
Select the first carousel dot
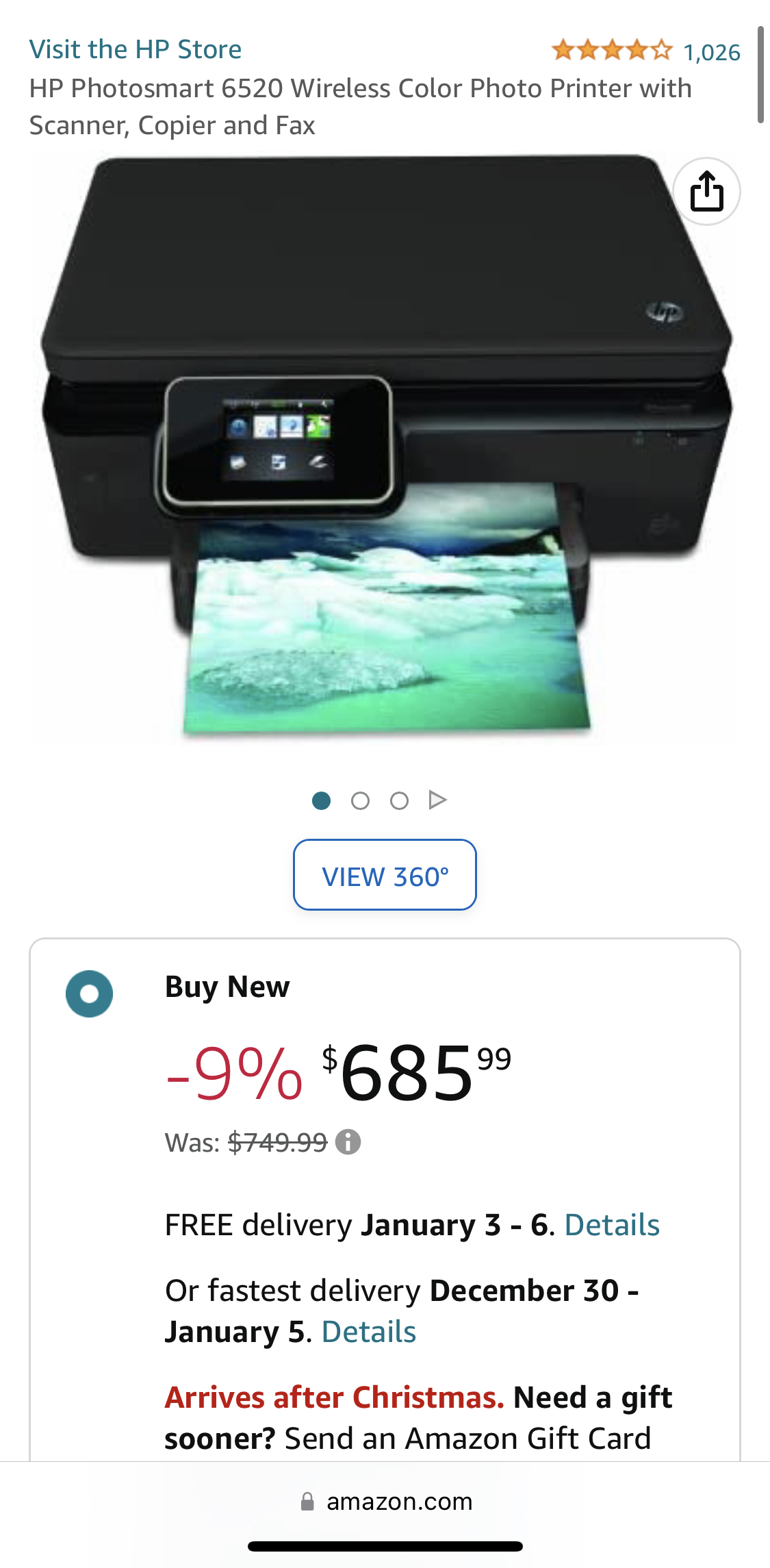(321, 800)
